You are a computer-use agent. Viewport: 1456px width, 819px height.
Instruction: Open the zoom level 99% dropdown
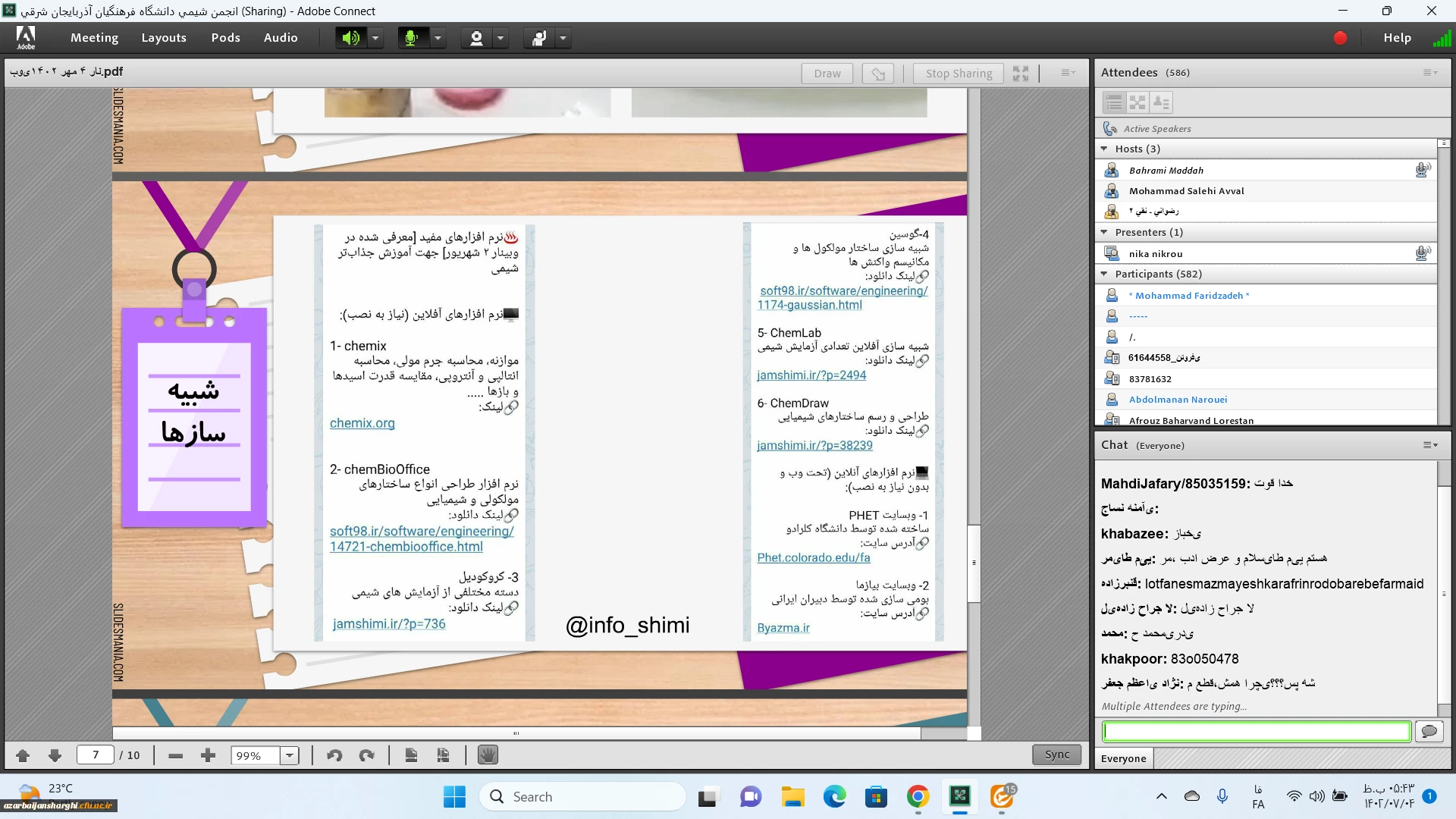[x=289, y=755]
